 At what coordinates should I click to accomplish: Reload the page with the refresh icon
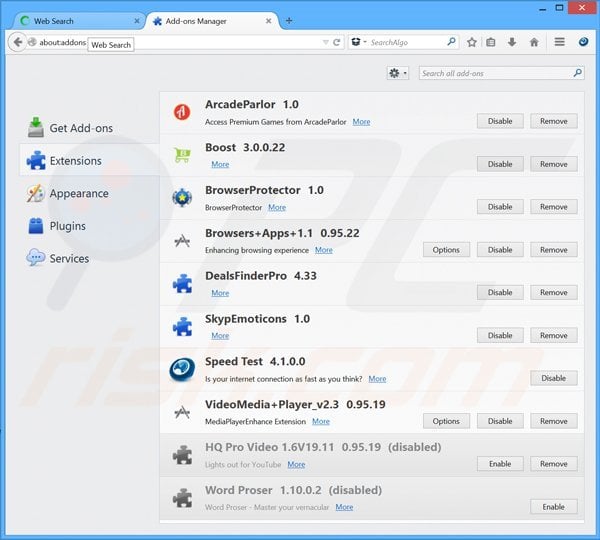coord(336,42)
